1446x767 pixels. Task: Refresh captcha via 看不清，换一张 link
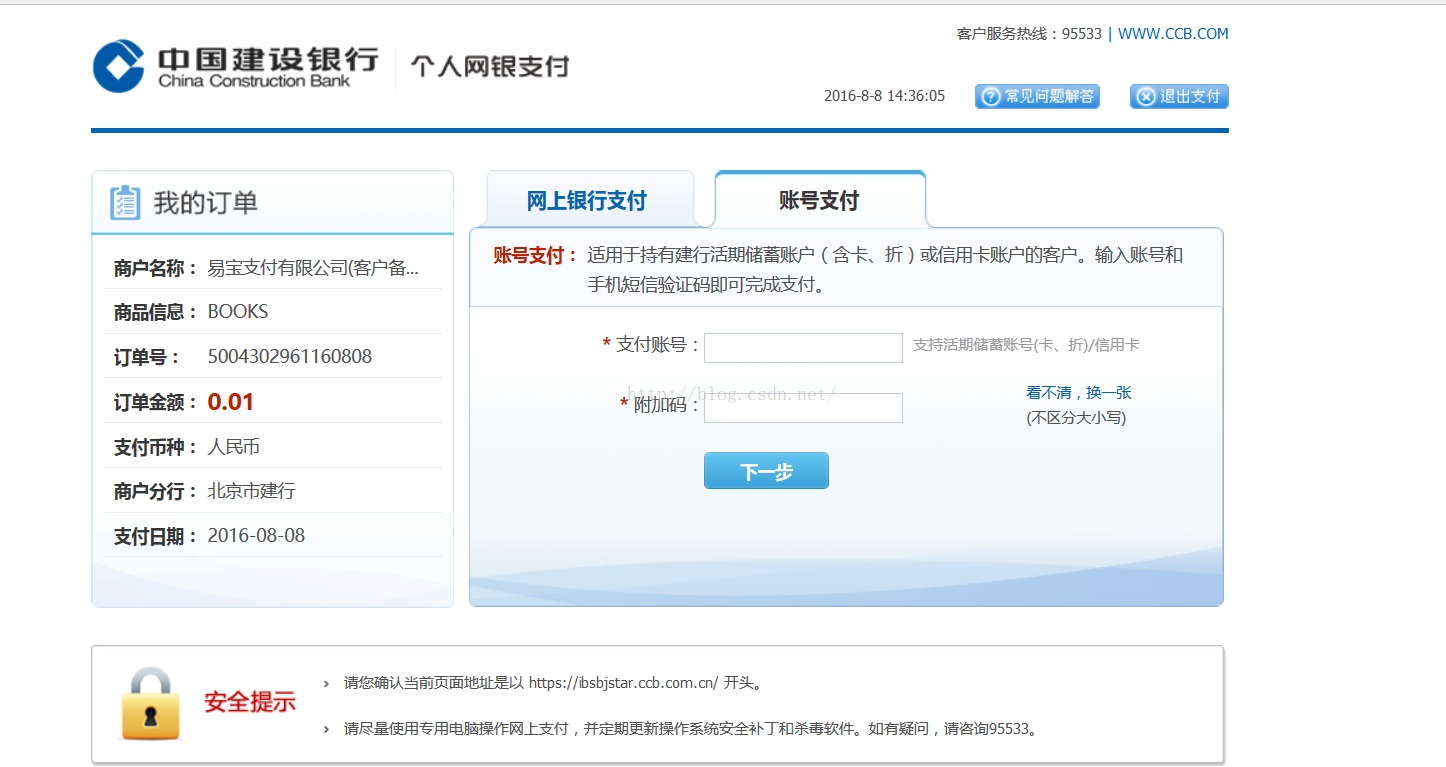point(1079,393)
